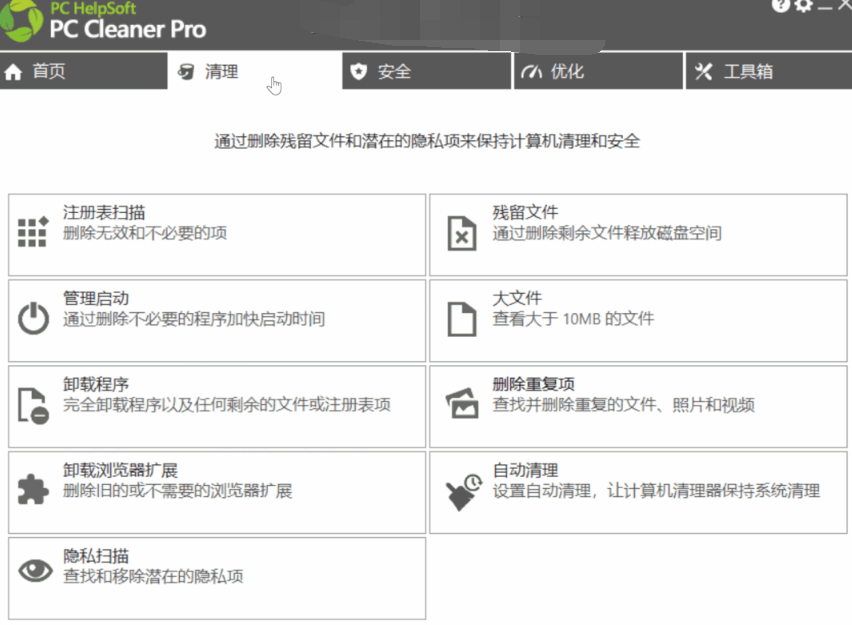Viewport: 852px width, 625px height.
Task: Click the file-minus icon for 卸载程序
Action: pyautogui.click(x=33, y=405)
